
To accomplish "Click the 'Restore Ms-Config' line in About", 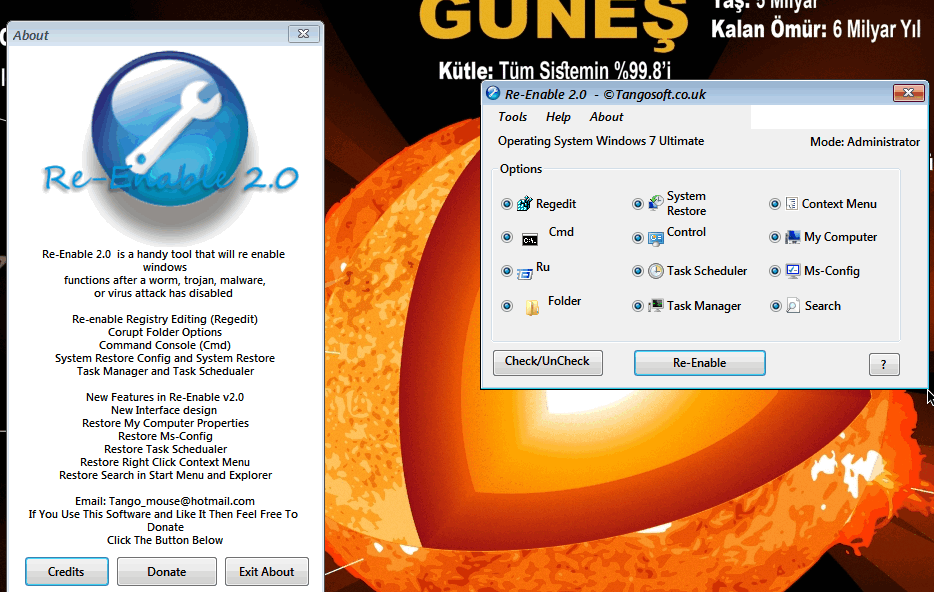I will 165,436.
